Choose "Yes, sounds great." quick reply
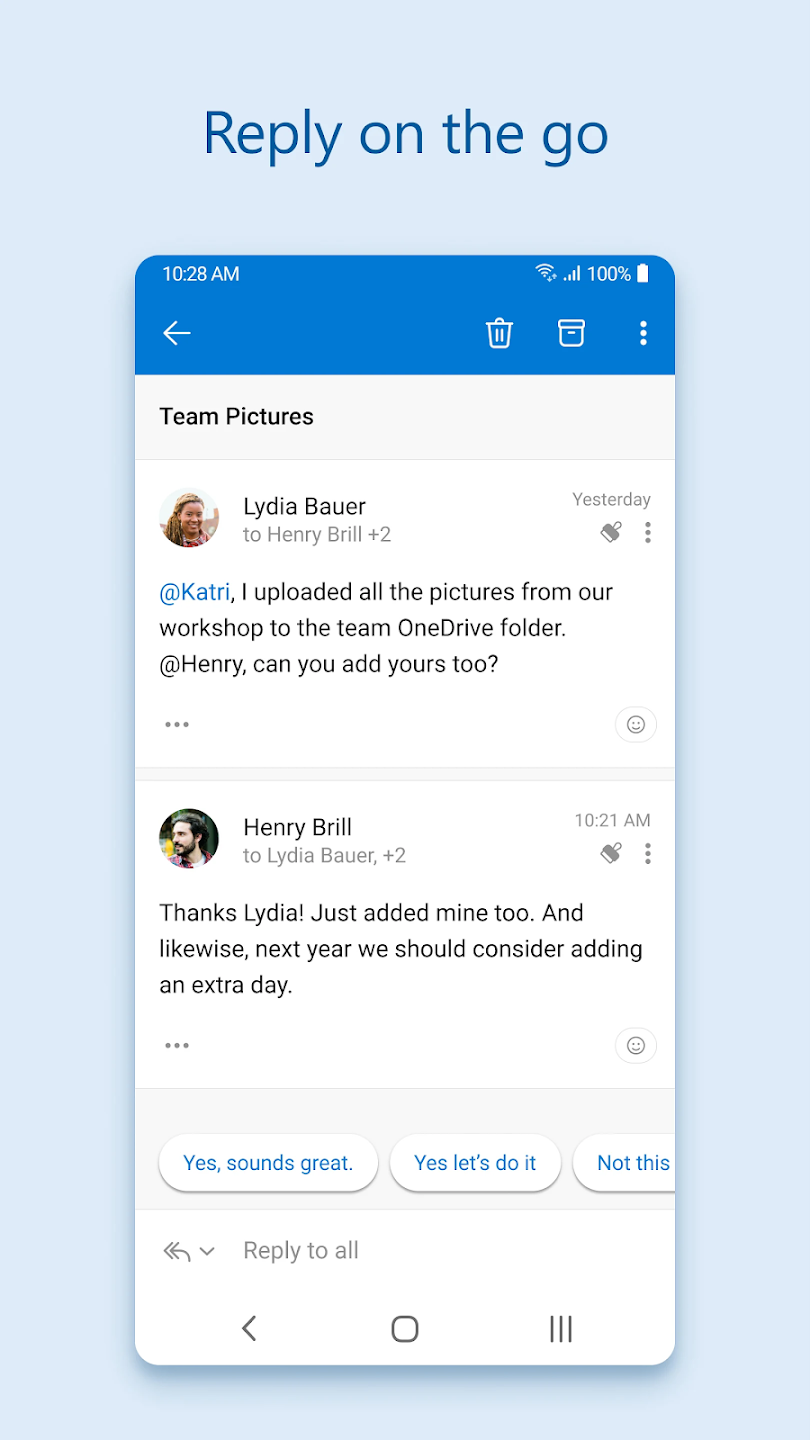This screenshot has width=810, height=1440. pyautogui.click(x=268, y=1163)
